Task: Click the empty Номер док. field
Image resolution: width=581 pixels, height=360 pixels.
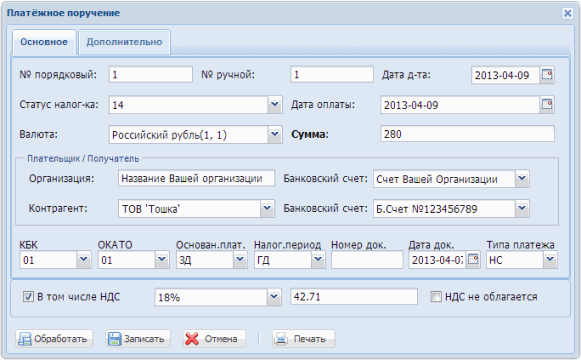Action: 367,260
